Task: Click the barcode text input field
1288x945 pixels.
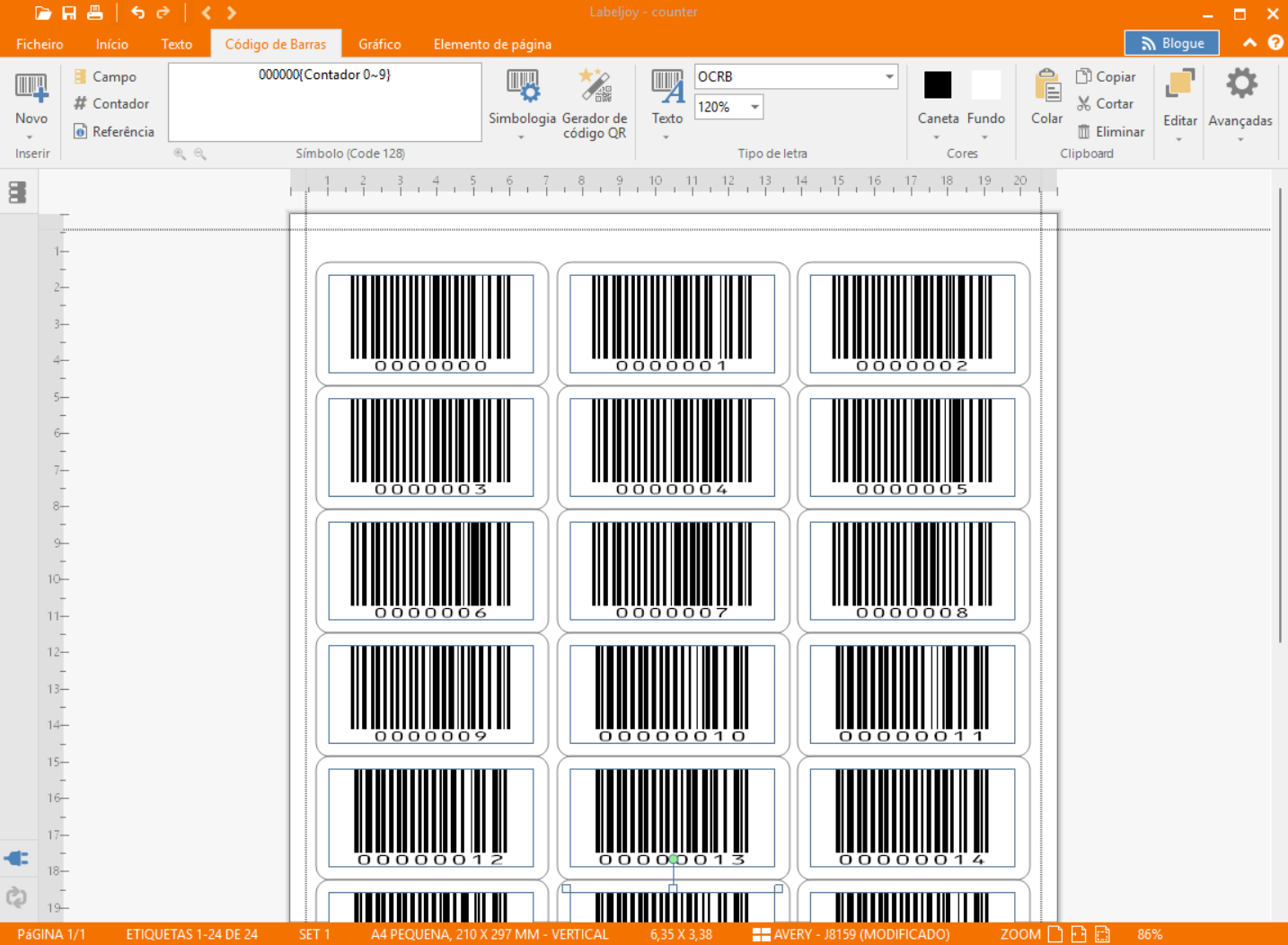Action: point(324,102)
